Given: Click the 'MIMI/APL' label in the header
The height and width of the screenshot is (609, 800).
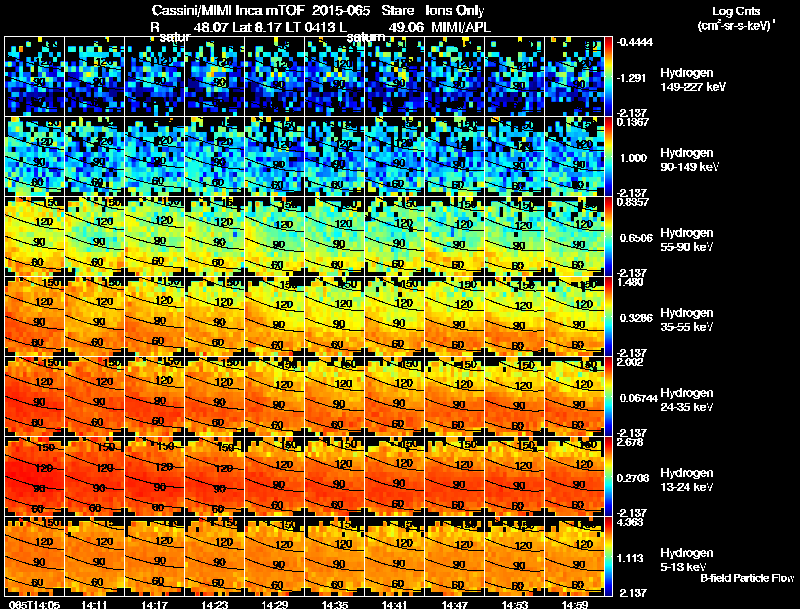Looking at the screenshot, I should pyautogui.click(x=461, y=27).
